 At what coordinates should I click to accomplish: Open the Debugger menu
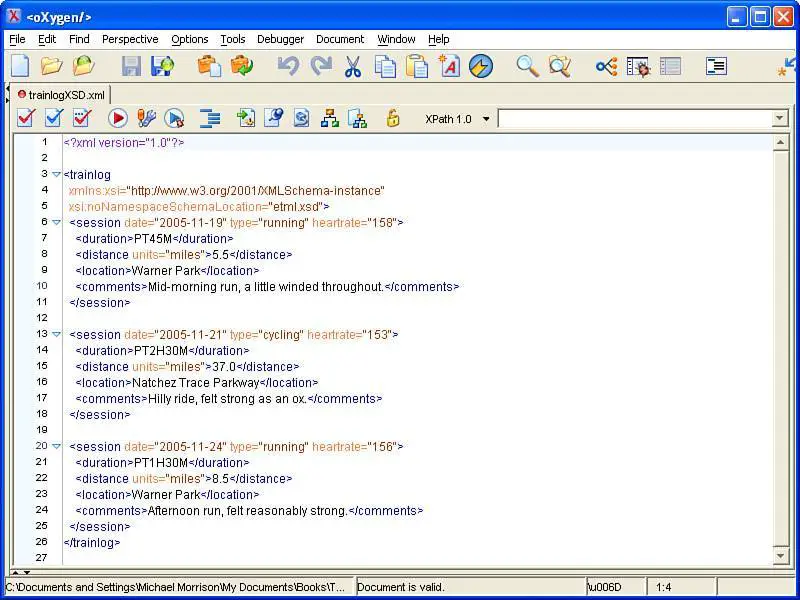click(x=280, y=39)
